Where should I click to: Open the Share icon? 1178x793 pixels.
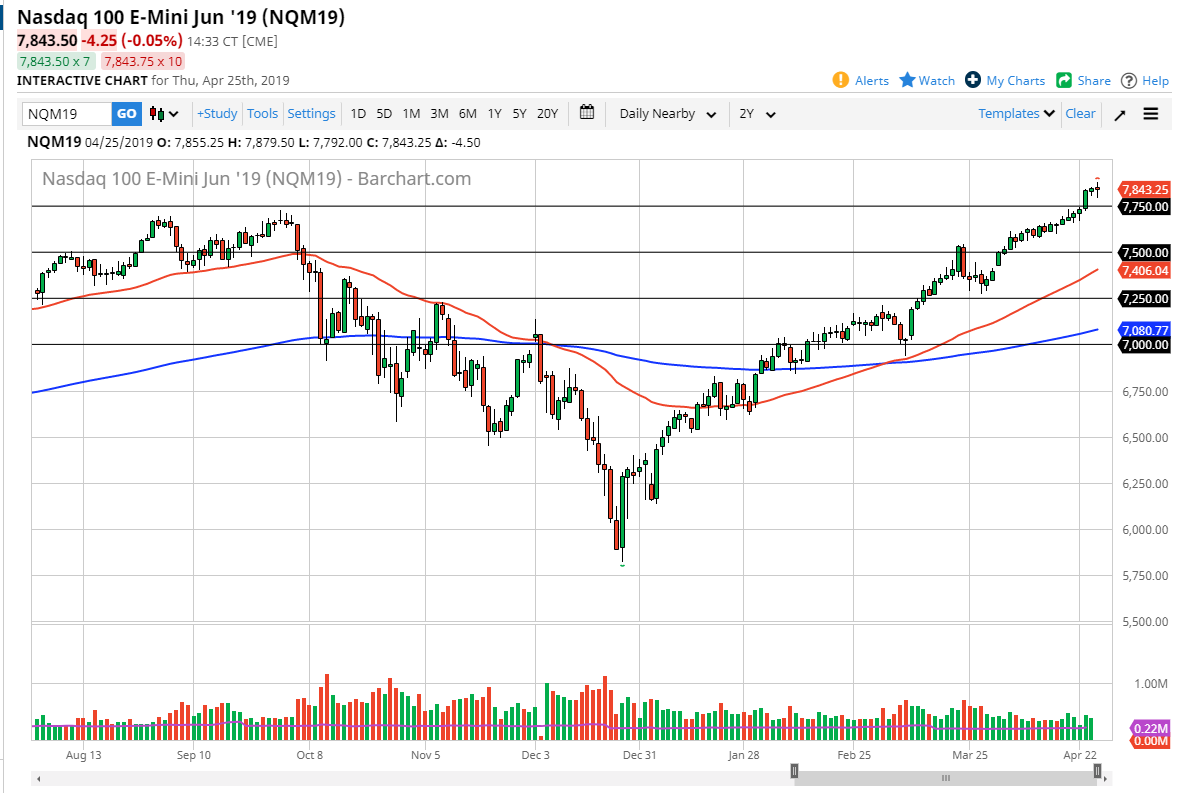pyautogui.click(x=1060, y=81)
